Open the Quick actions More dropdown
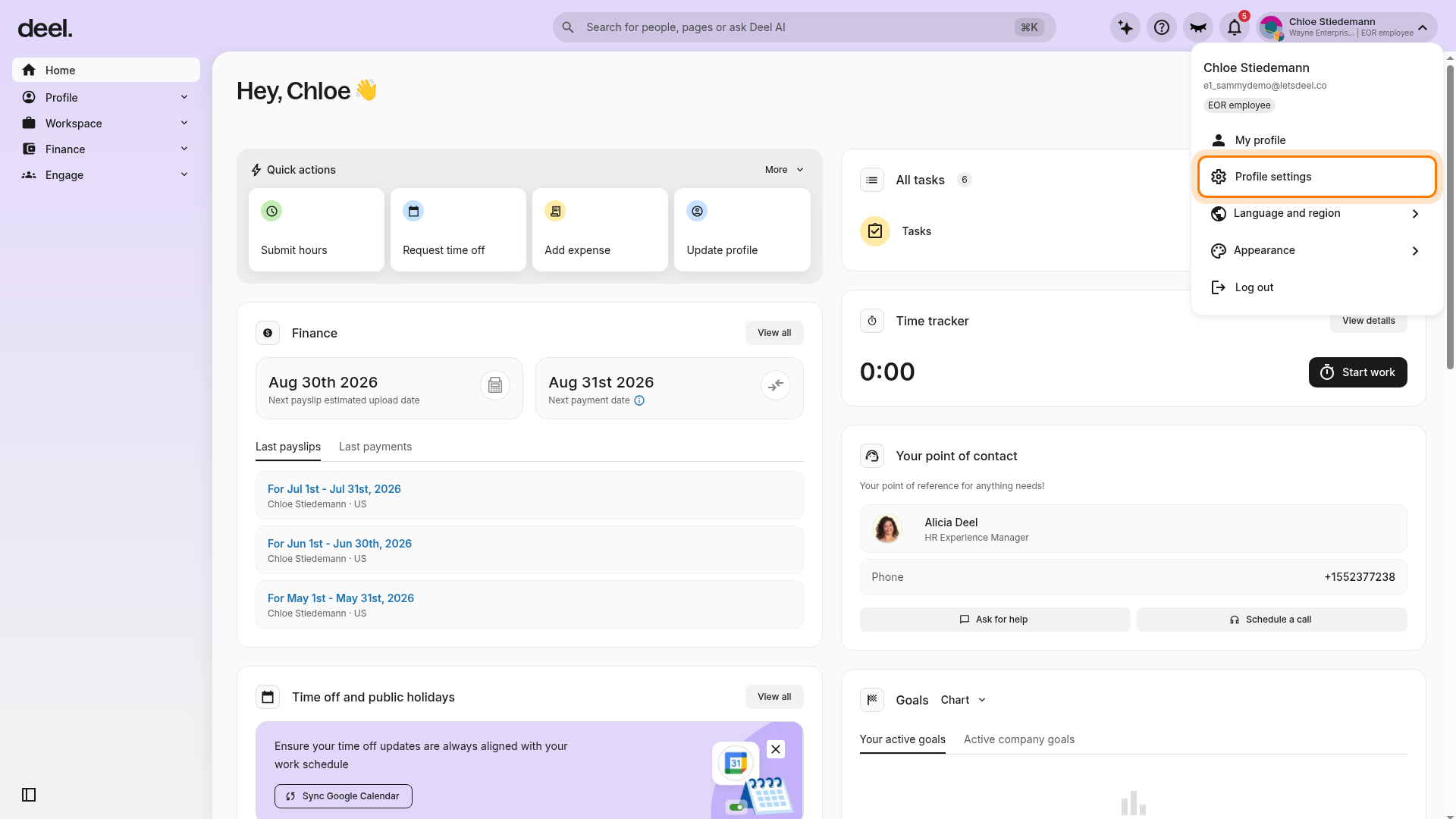The height and width of the screenshot is (819, 1456). point(784,170)
